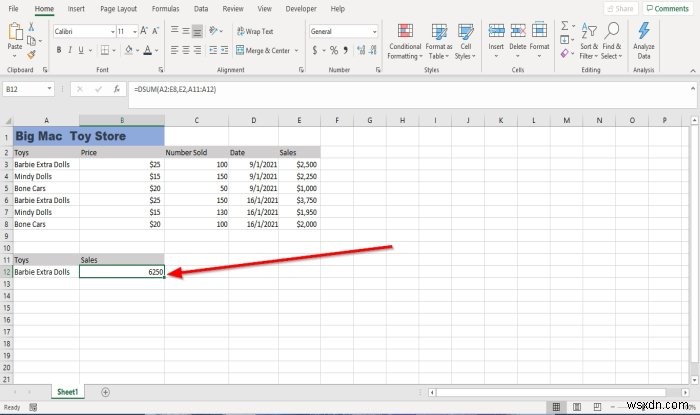Open the Font dialog launcher

pos(161,70)
